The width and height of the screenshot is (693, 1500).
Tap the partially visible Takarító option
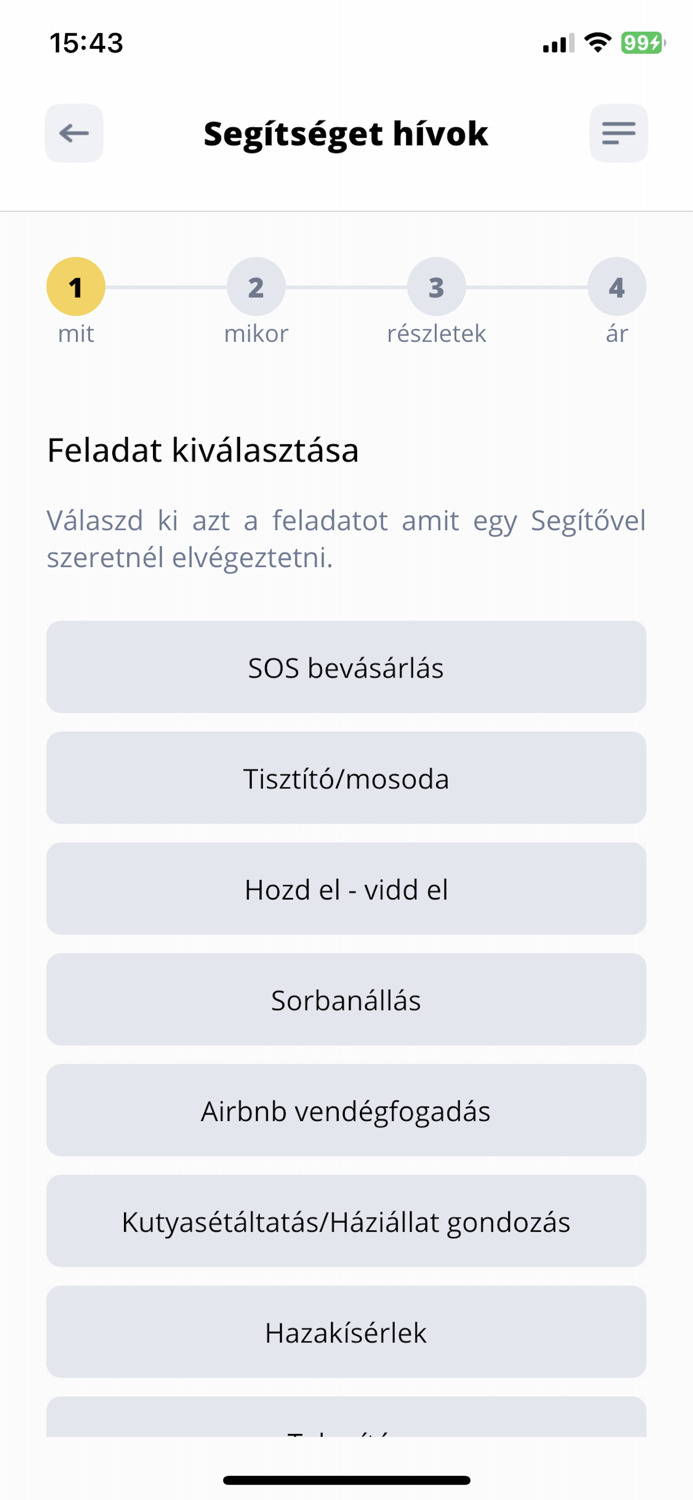click(x=346, y=1430)
